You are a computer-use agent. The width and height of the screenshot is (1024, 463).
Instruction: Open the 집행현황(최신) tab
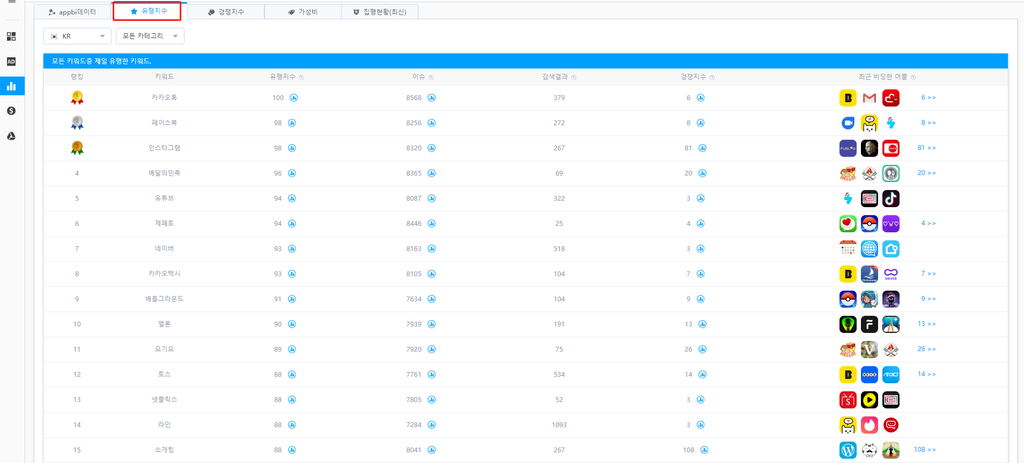point(379,12)
